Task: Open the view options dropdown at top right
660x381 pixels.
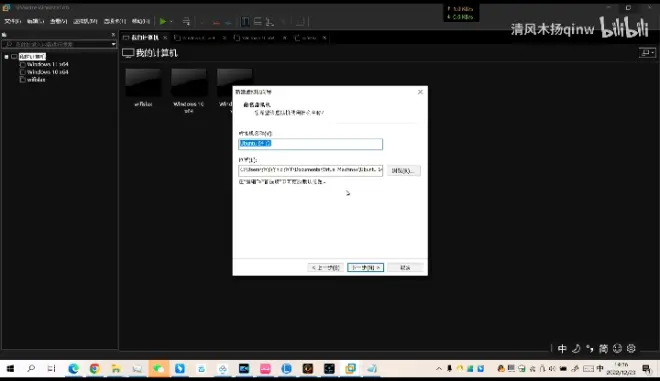Action: point(647,53)
